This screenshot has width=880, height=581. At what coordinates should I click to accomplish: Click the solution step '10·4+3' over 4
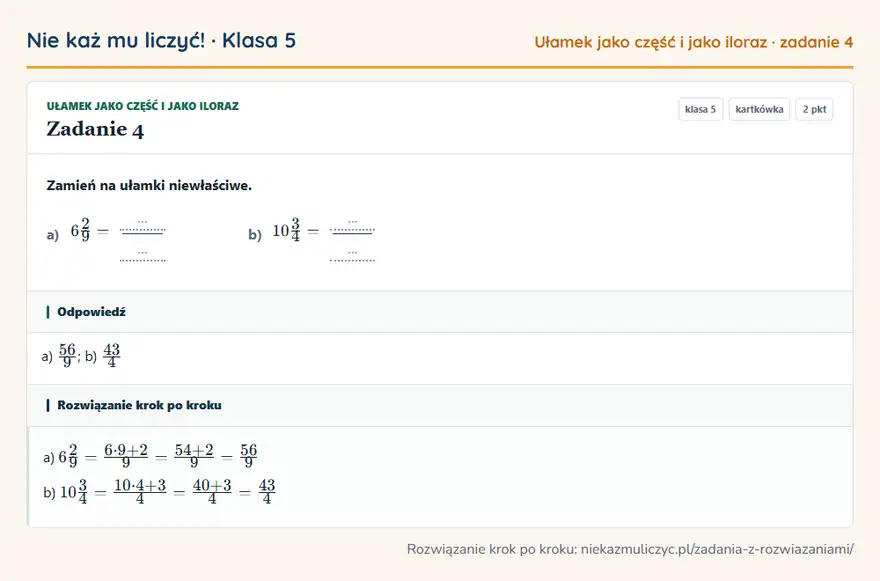[x=140, y=491]
